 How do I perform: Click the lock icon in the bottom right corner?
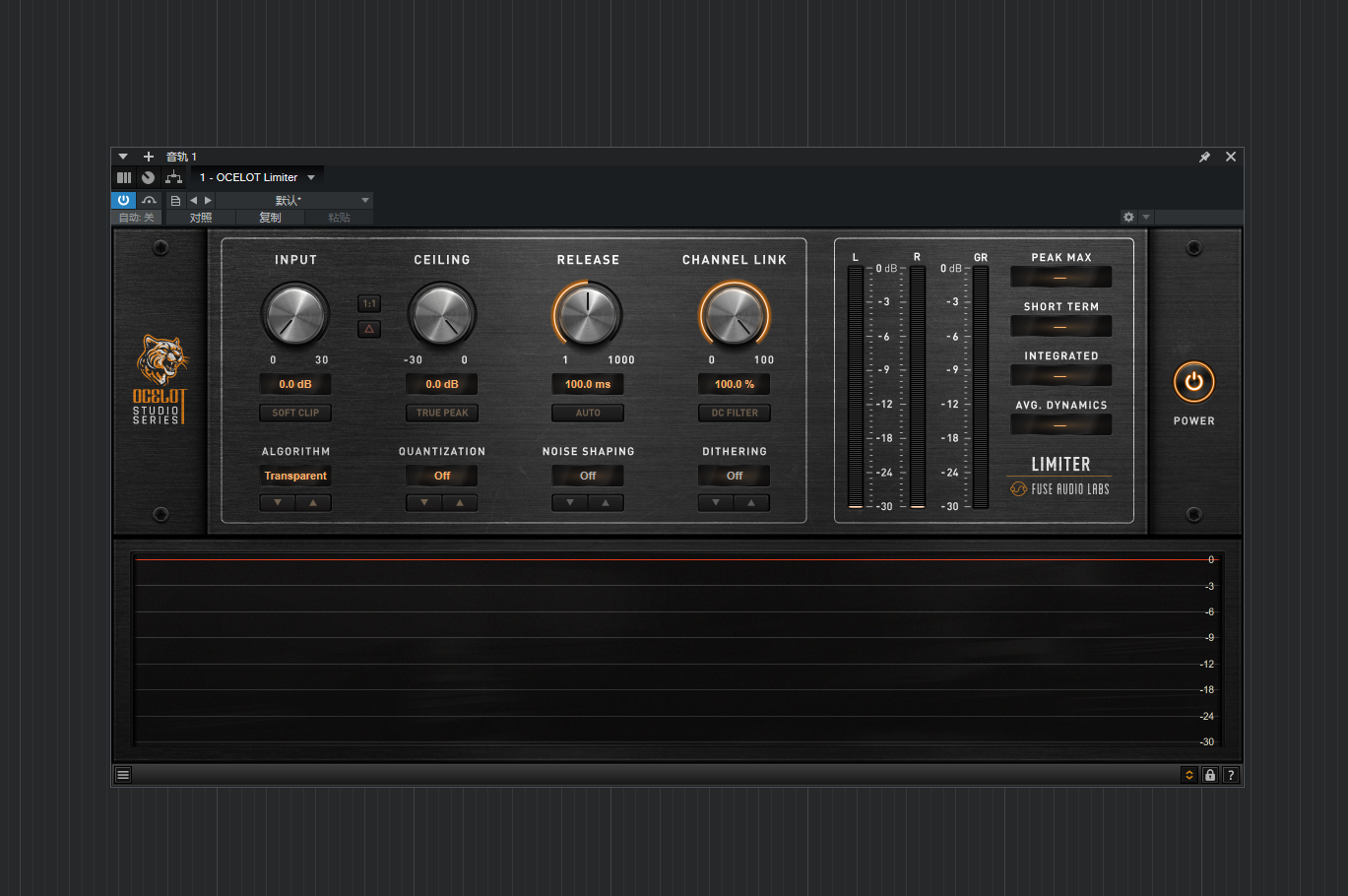click(1209, 775)
